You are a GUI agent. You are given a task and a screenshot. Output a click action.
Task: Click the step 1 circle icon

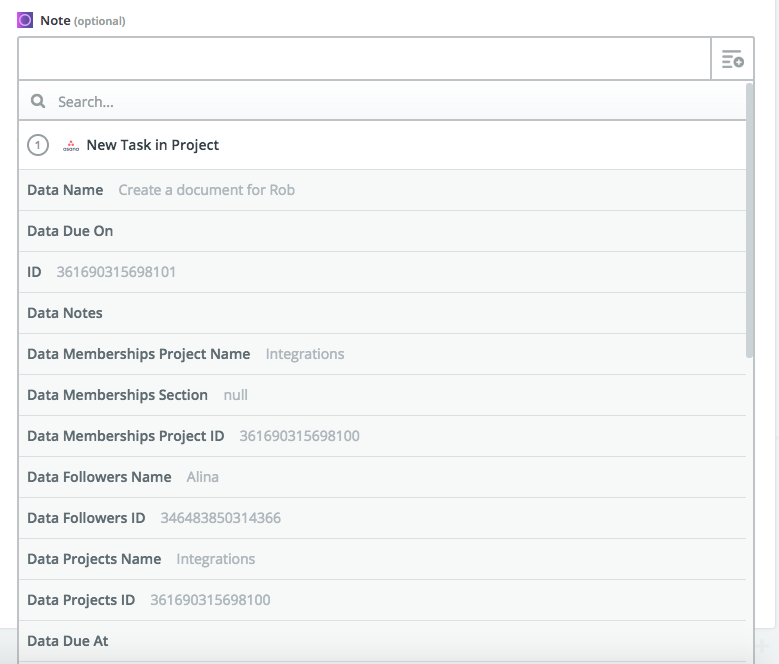(38, 145)
